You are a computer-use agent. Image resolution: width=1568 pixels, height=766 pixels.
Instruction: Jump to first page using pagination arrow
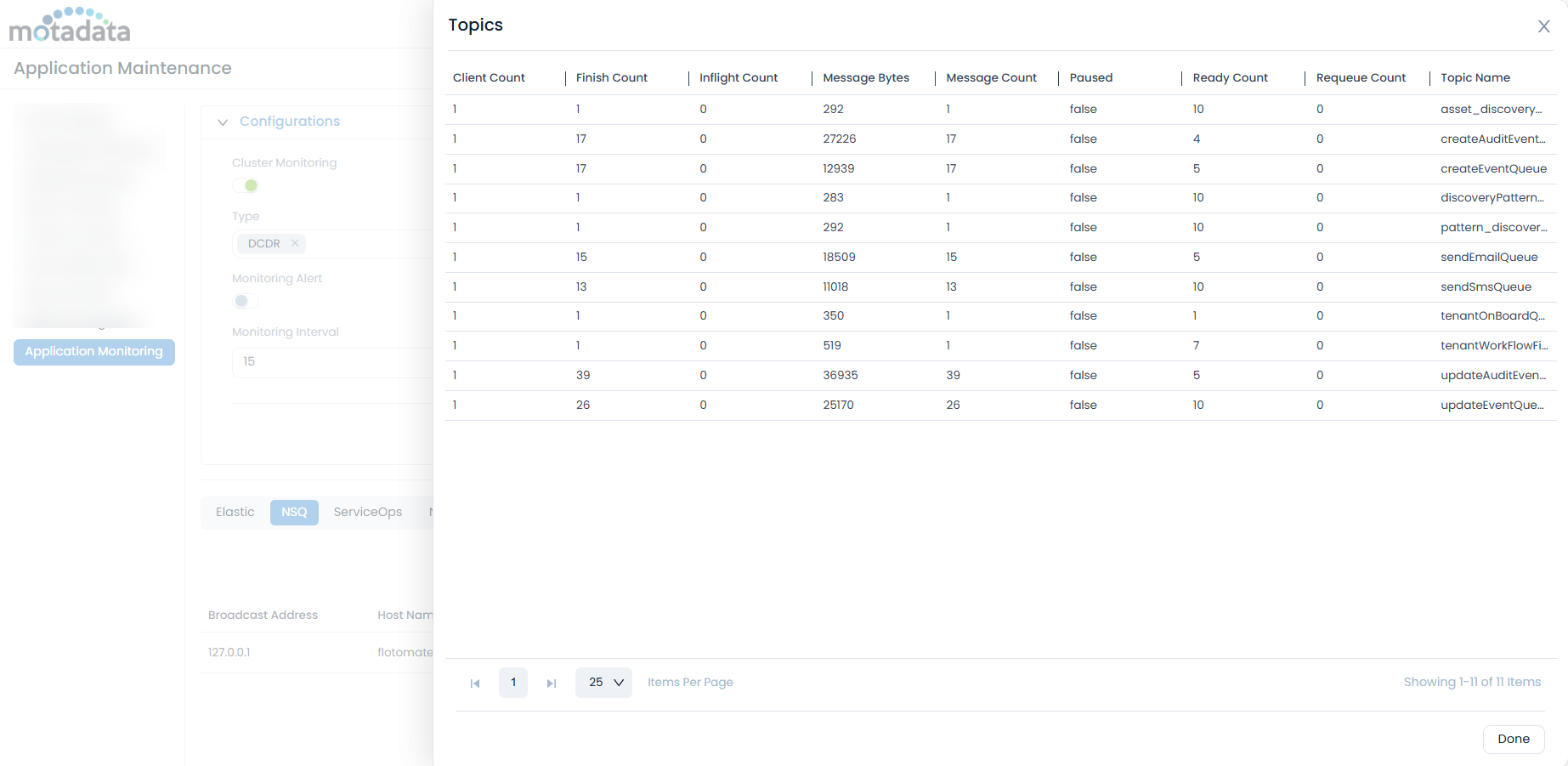[475, 683]
